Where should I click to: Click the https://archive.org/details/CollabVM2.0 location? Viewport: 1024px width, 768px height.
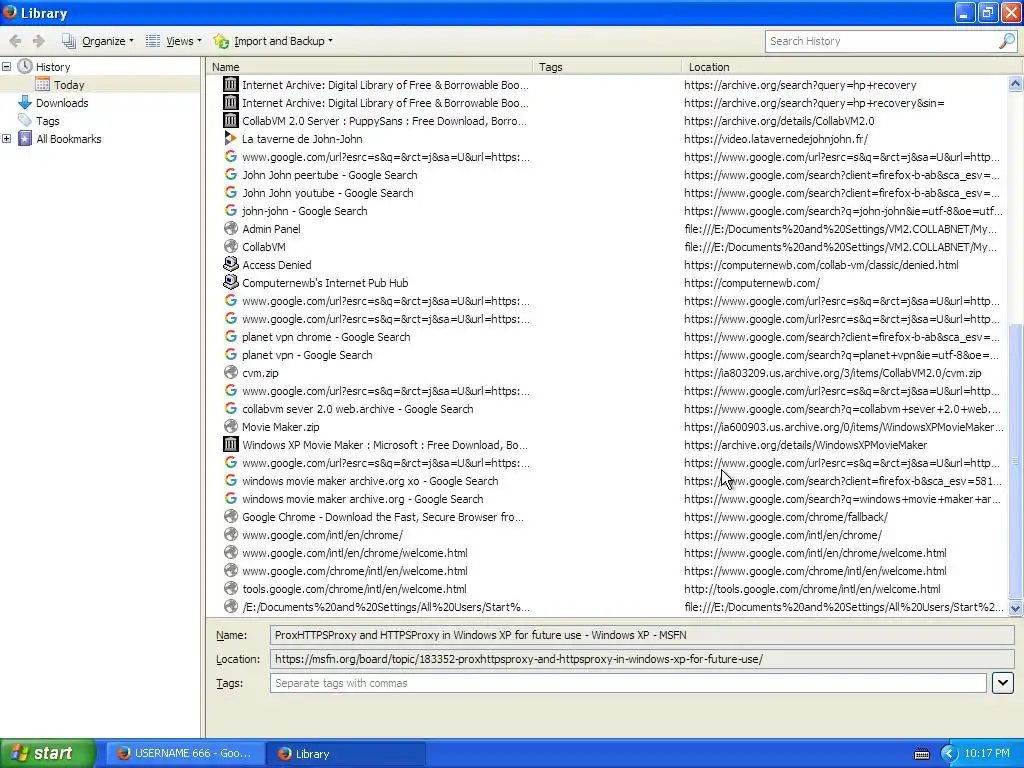coord(779,121)
